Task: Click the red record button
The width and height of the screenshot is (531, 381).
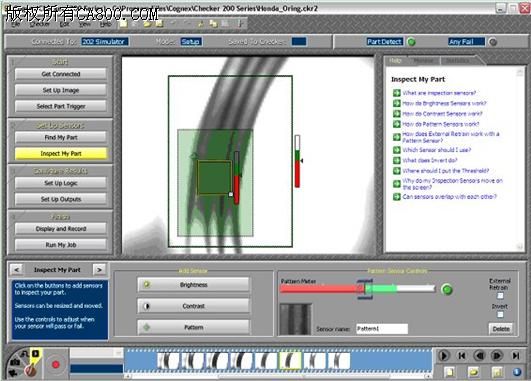Action: click(56, 364)
